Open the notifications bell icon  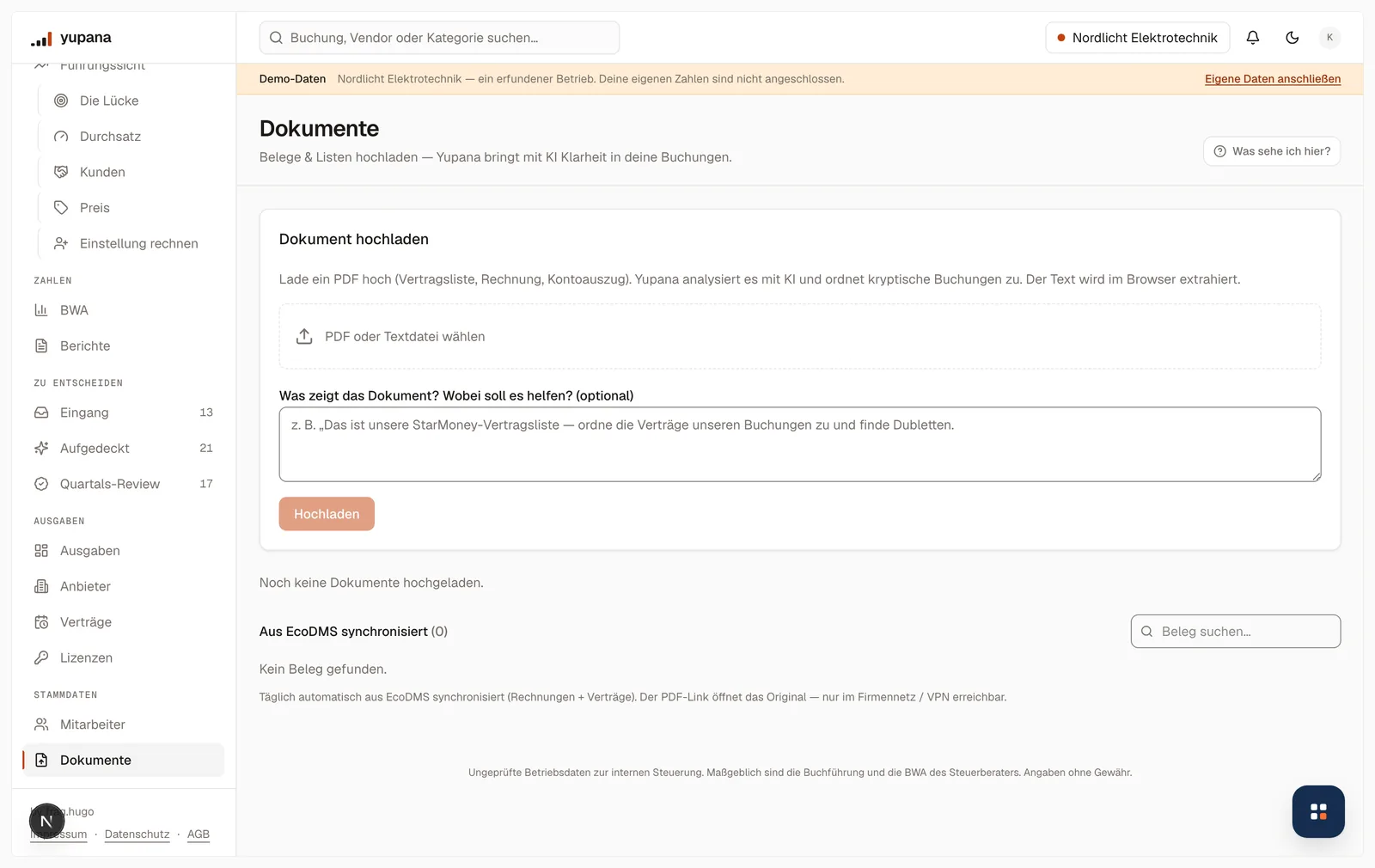pyautogui.click(x=1253, y=38)
